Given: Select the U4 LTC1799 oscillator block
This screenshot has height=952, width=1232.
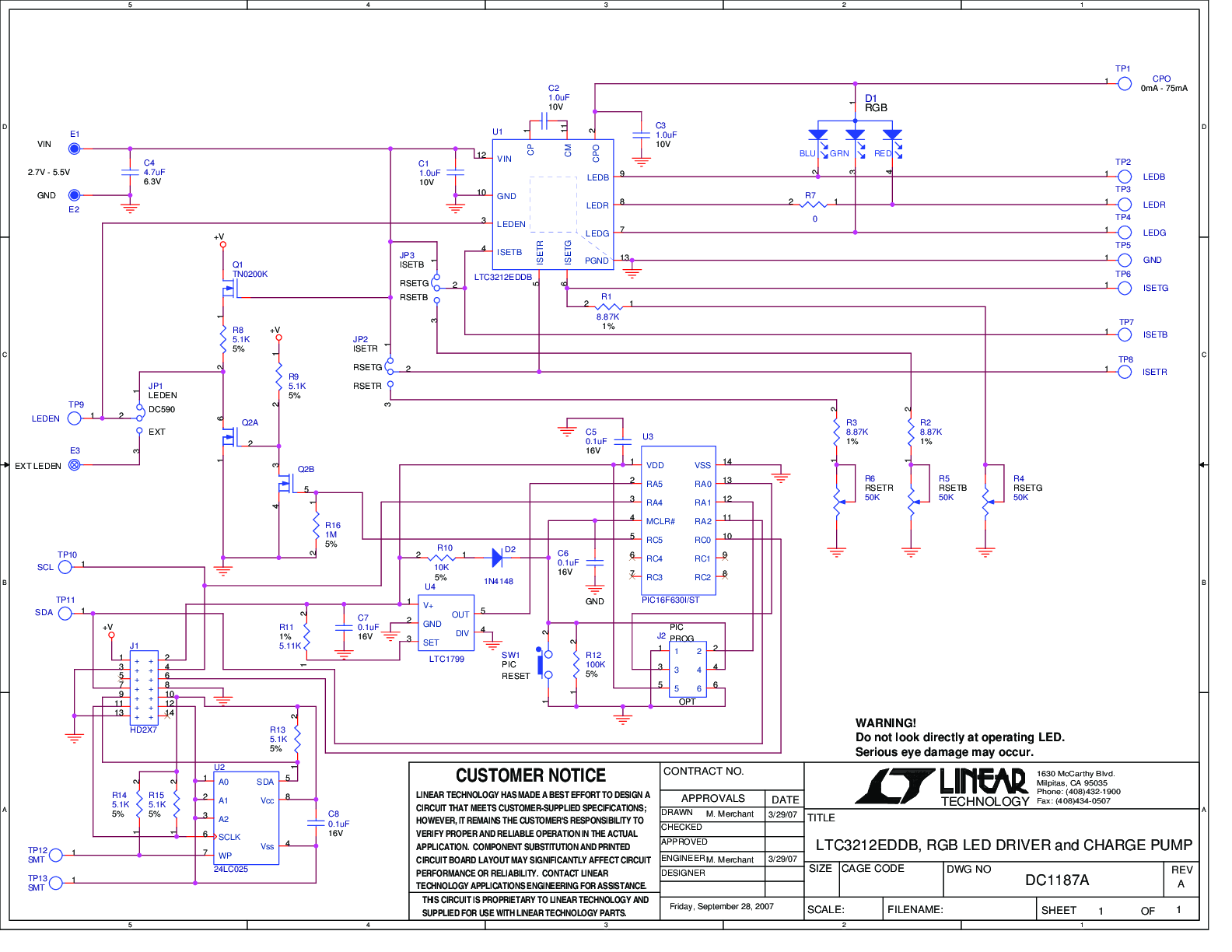Looking at the screenshot, I should coord(446,624).
